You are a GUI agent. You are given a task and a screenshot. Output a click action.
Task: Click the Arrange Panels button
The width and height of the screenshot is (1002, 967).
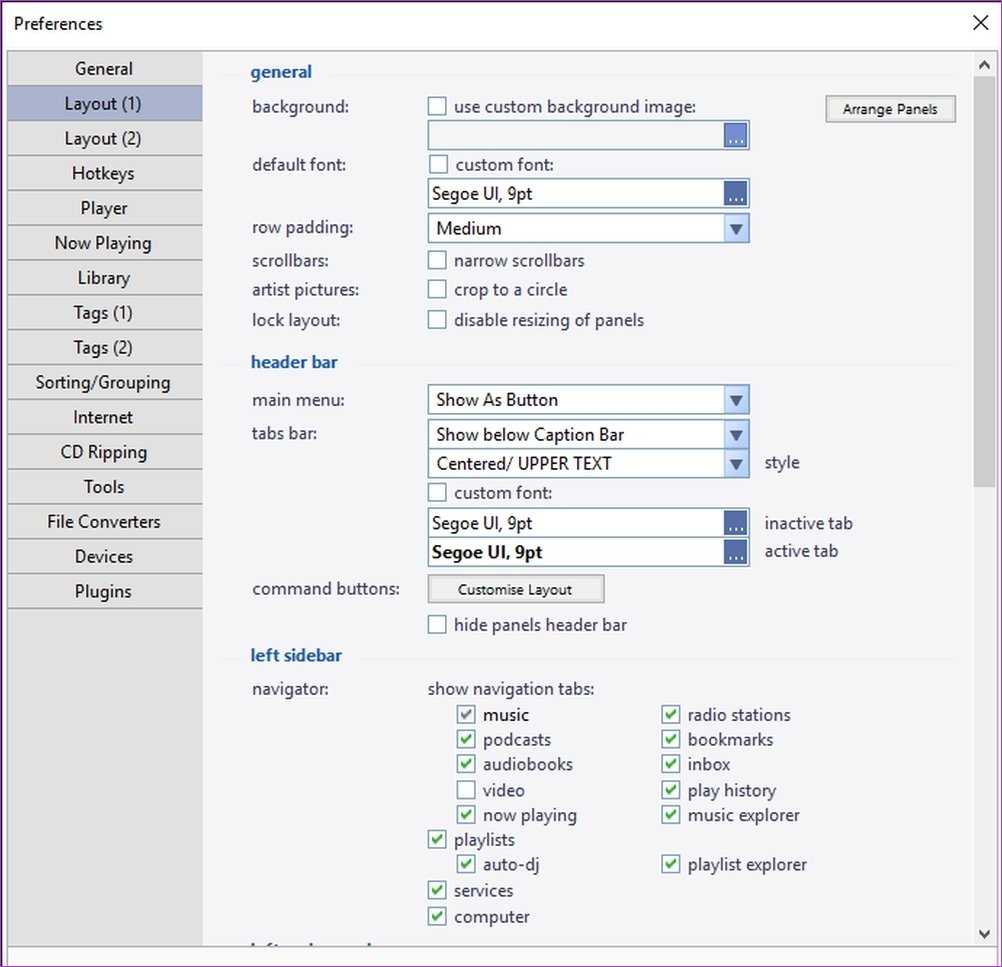(x=890, y=110)
